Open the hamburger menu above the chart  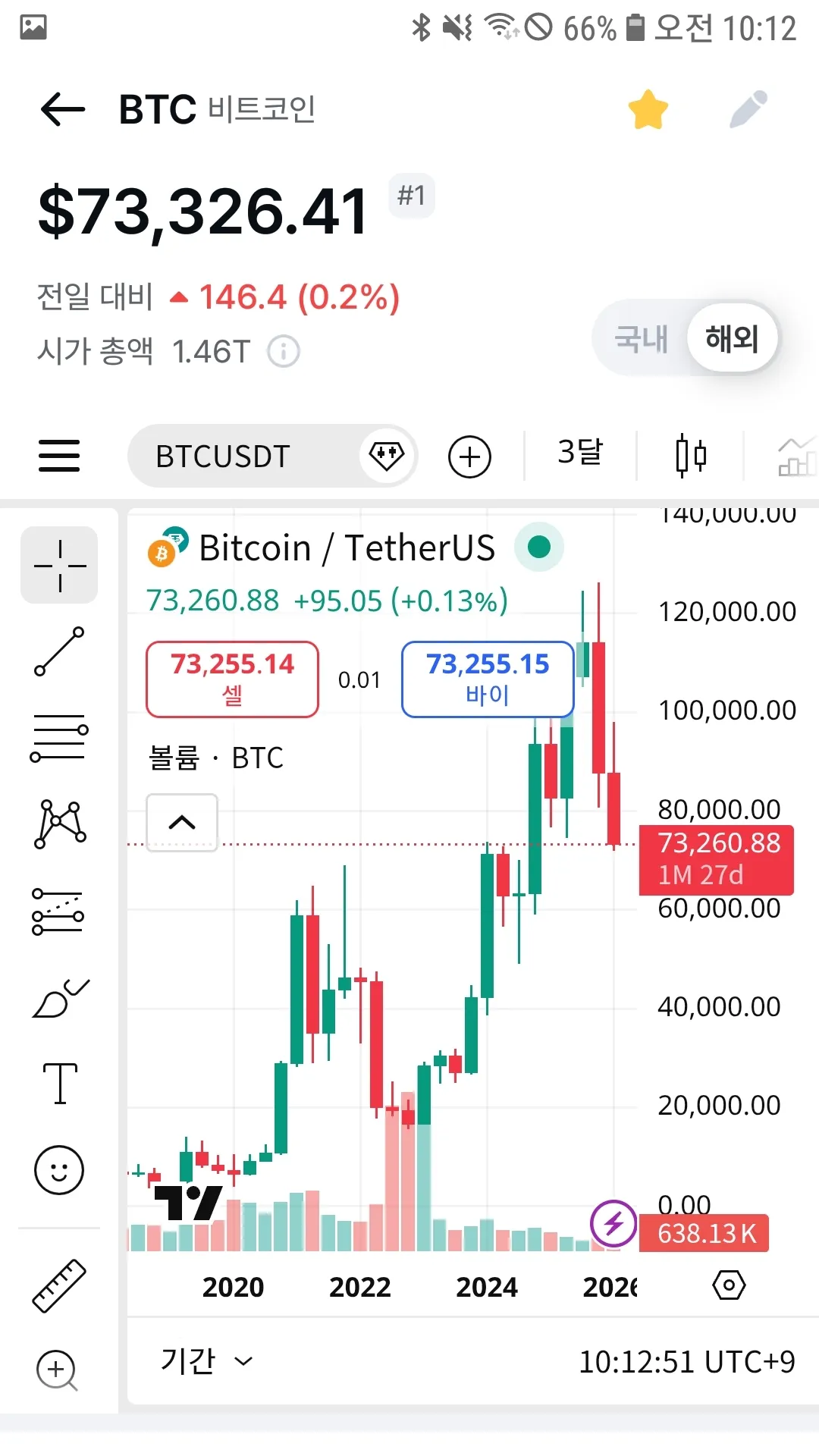tap(59, 456)
